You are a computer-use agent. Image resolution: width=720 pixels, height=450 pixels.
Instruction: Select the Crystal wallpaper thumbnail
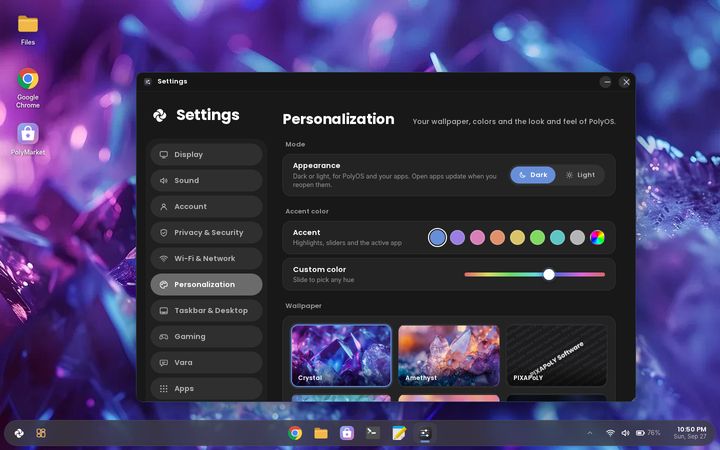pos(341,355)
